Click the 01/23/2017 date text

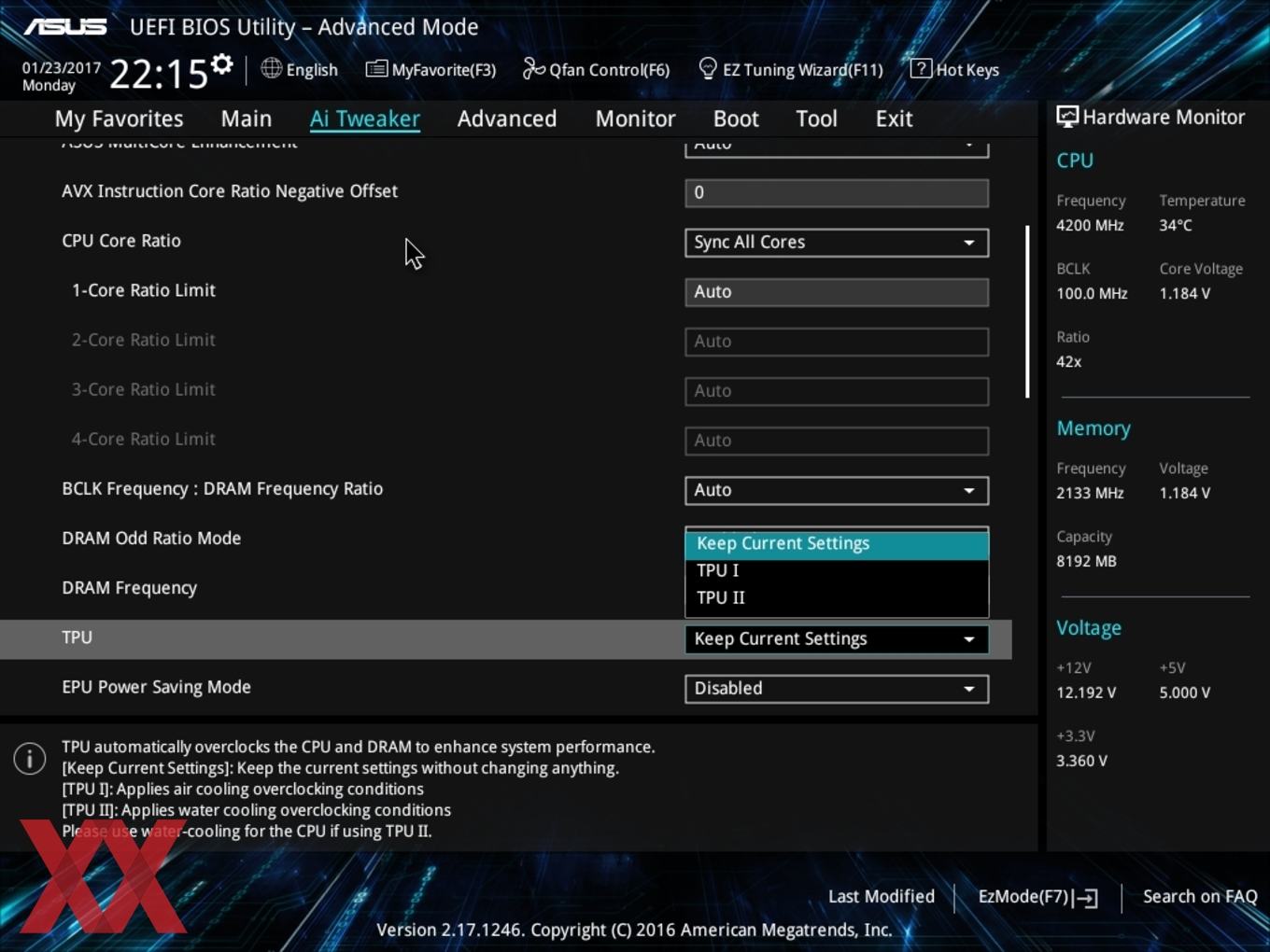click(62, 68)
